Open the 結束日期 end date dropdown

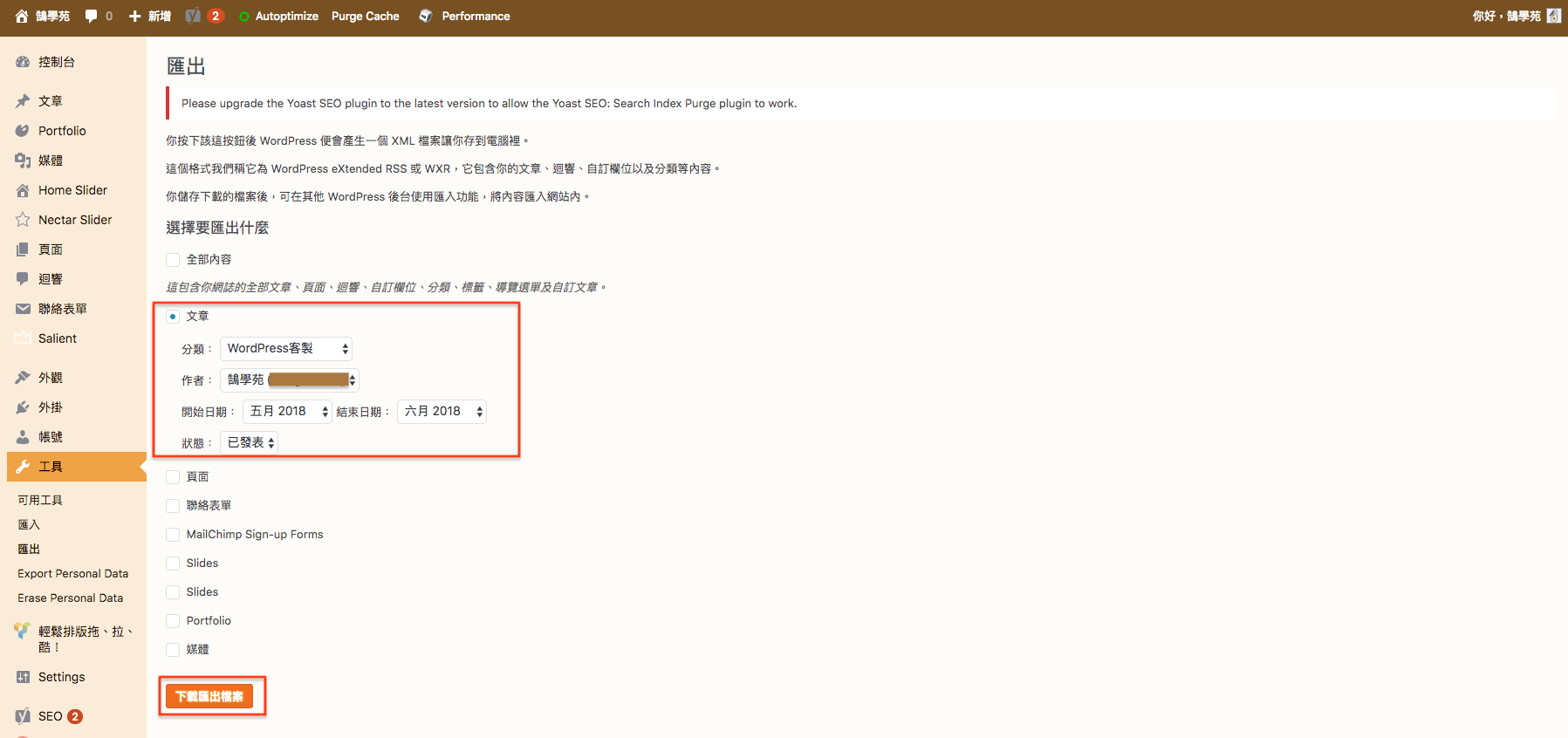coord(442,412)
